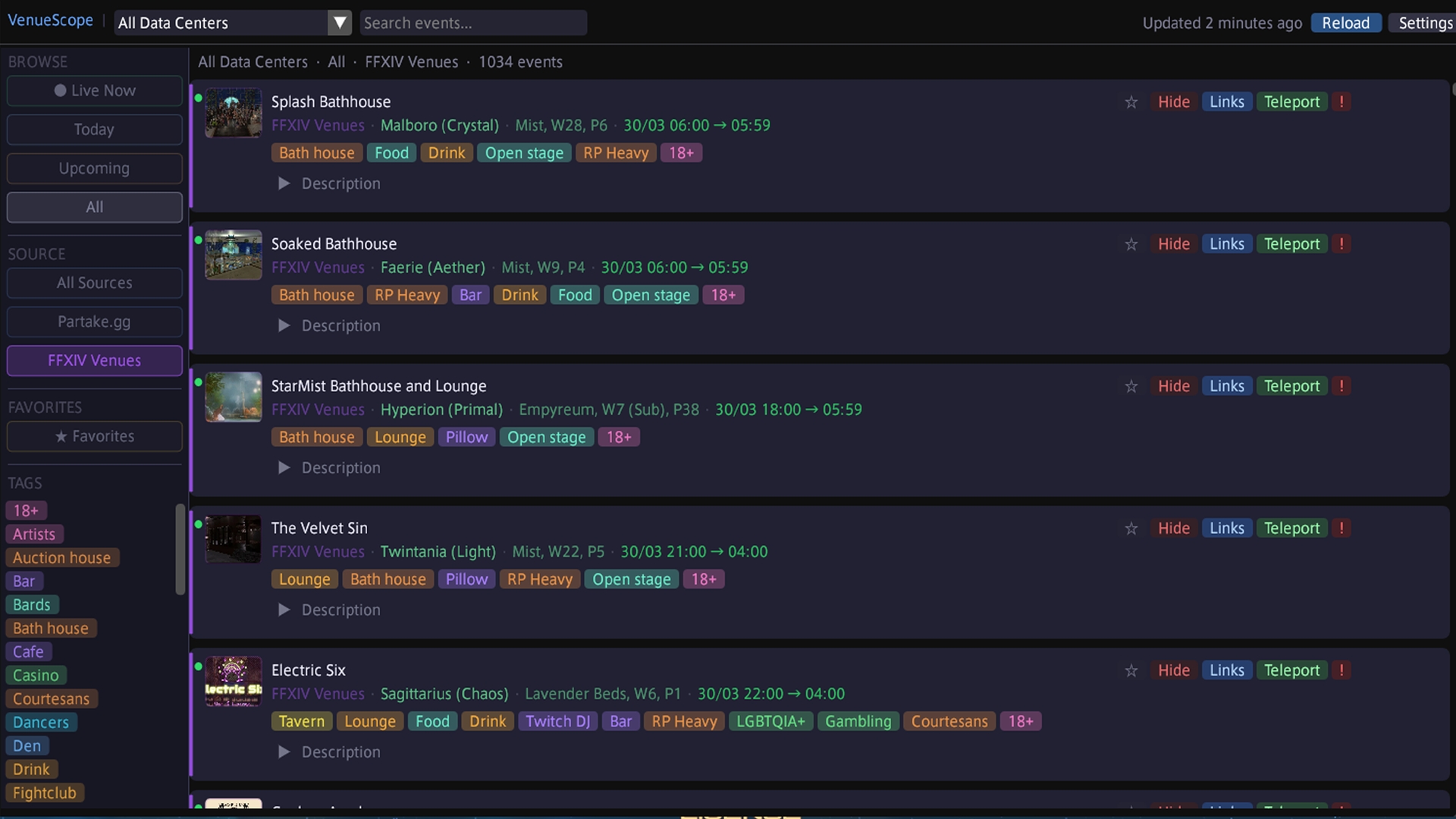The image size is (1456, 819).
Task: Favorite Soaked Bathhouse with the star icon
Action: click(1131, 244)
